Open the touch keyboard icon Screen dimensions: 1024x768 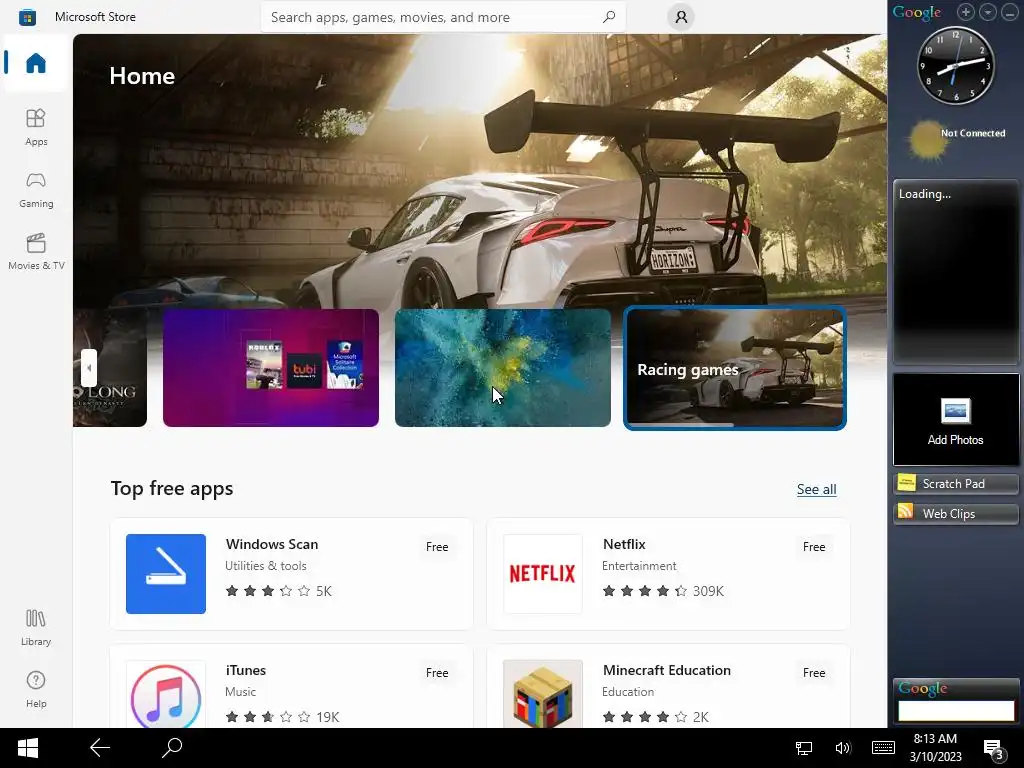click(x=883, y=748)
